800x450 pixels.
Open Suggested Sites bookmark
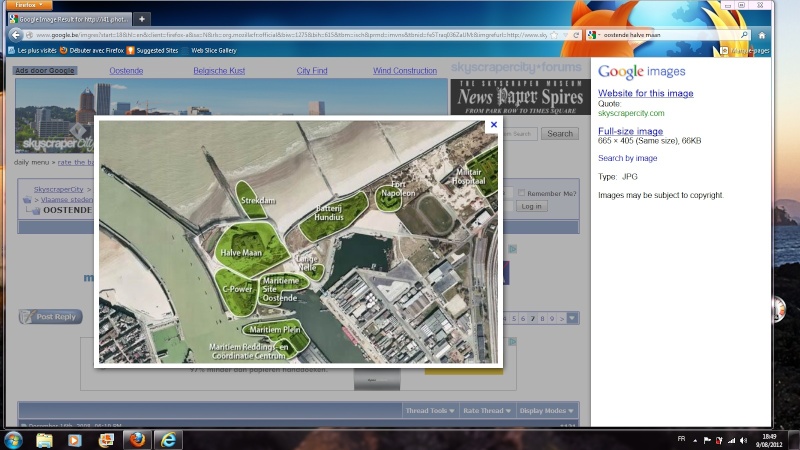click(152, 51)
